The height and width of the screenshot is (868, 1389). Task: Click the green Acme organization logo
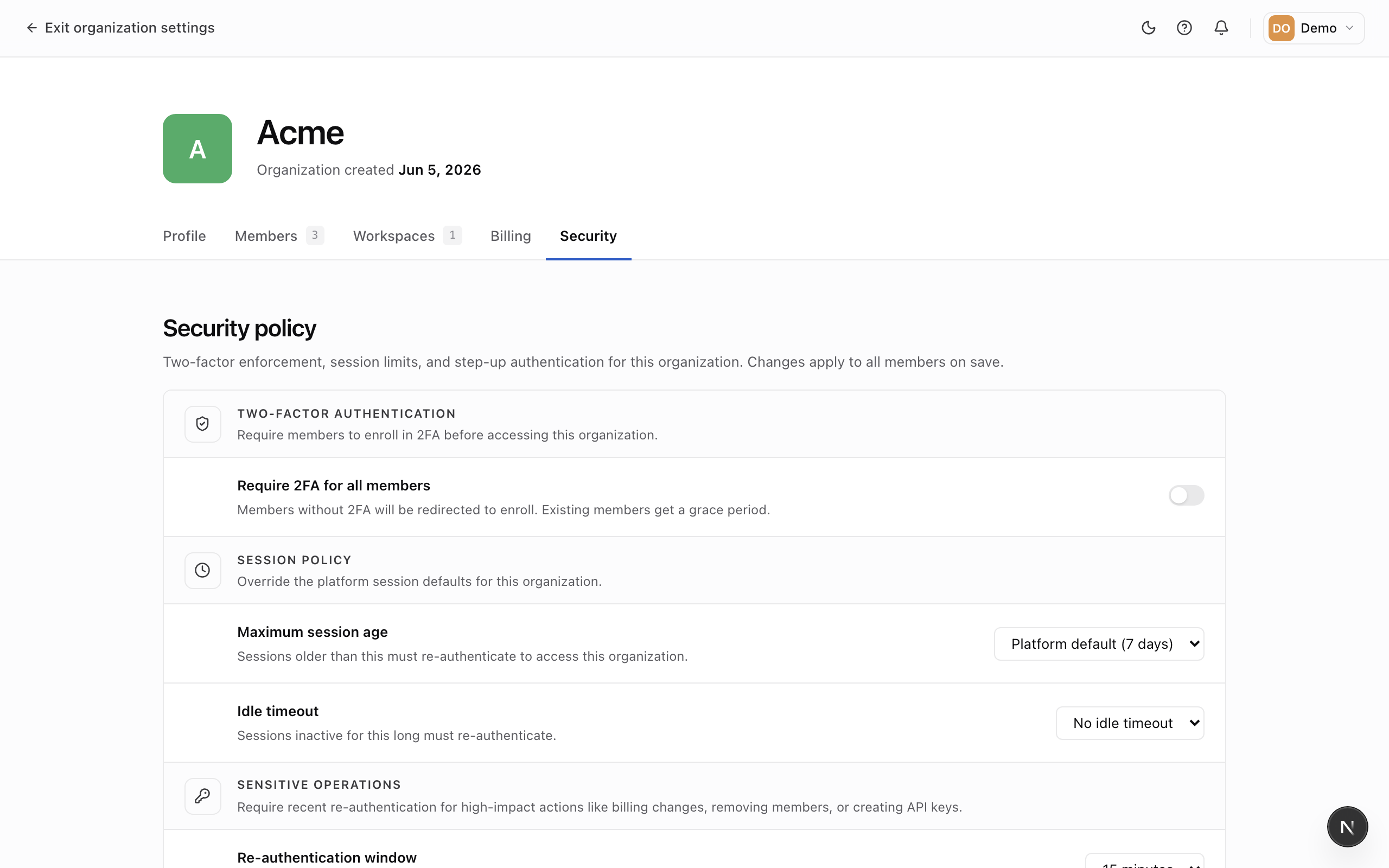coord(197,149)
